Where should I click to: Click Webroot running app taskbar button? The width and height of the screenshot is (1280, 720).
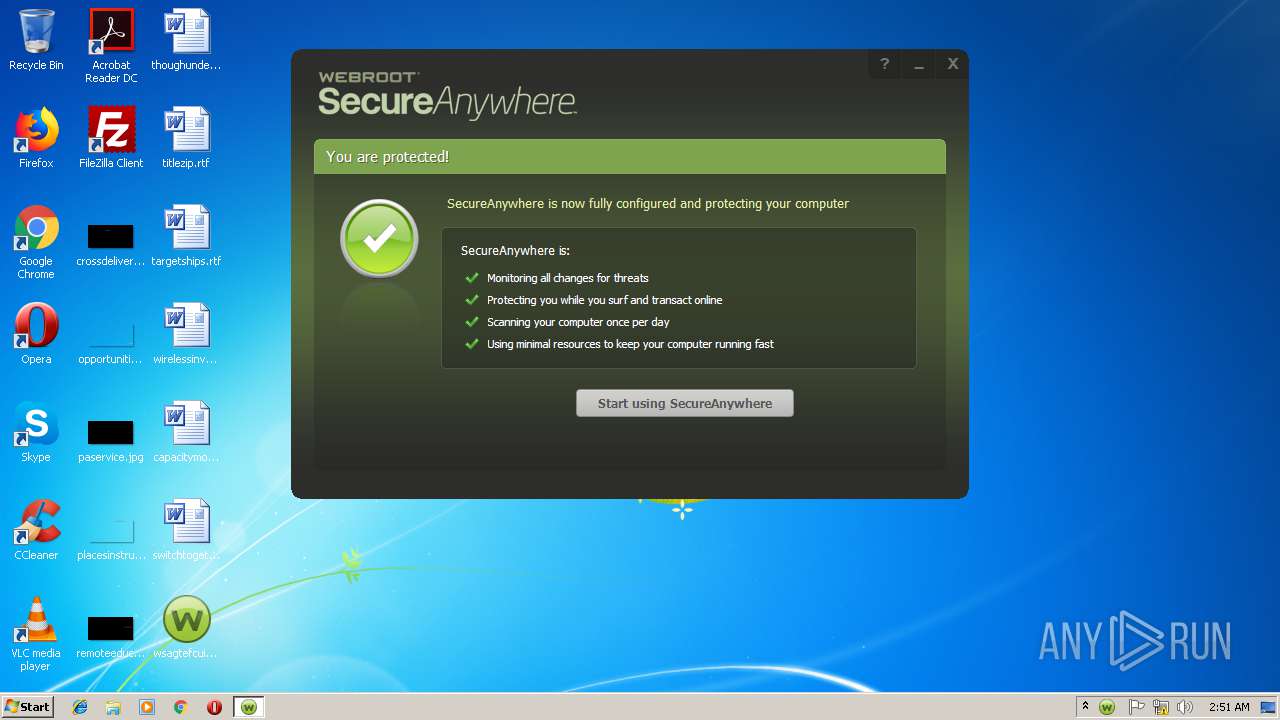click(x=249, y=707)
